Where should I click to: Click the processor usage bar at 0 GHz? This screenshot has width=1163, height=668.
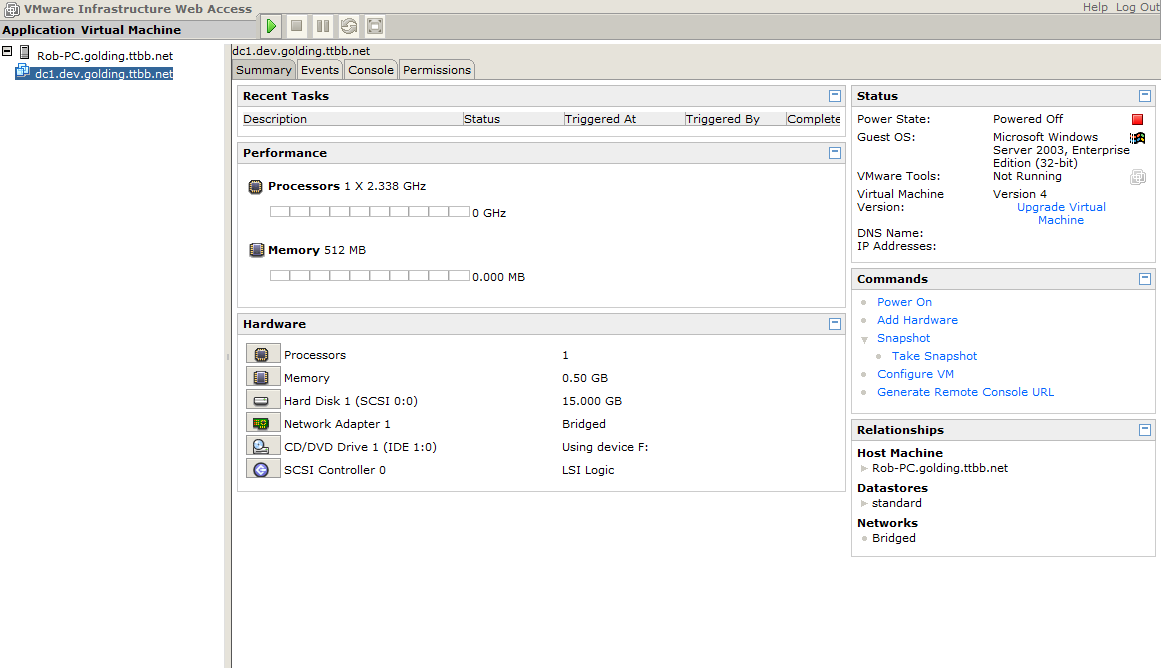[369, 212]
